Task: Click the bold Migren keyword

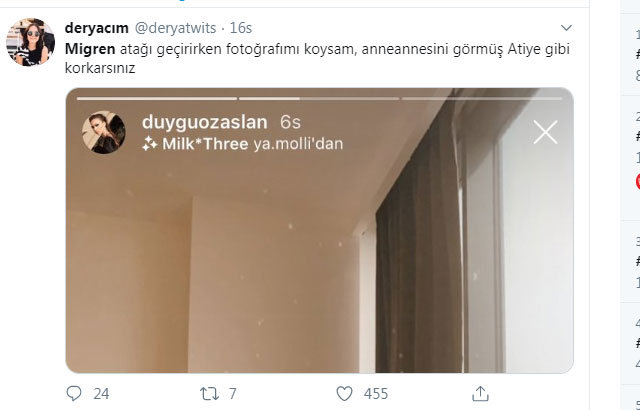Action: point(90,49)
